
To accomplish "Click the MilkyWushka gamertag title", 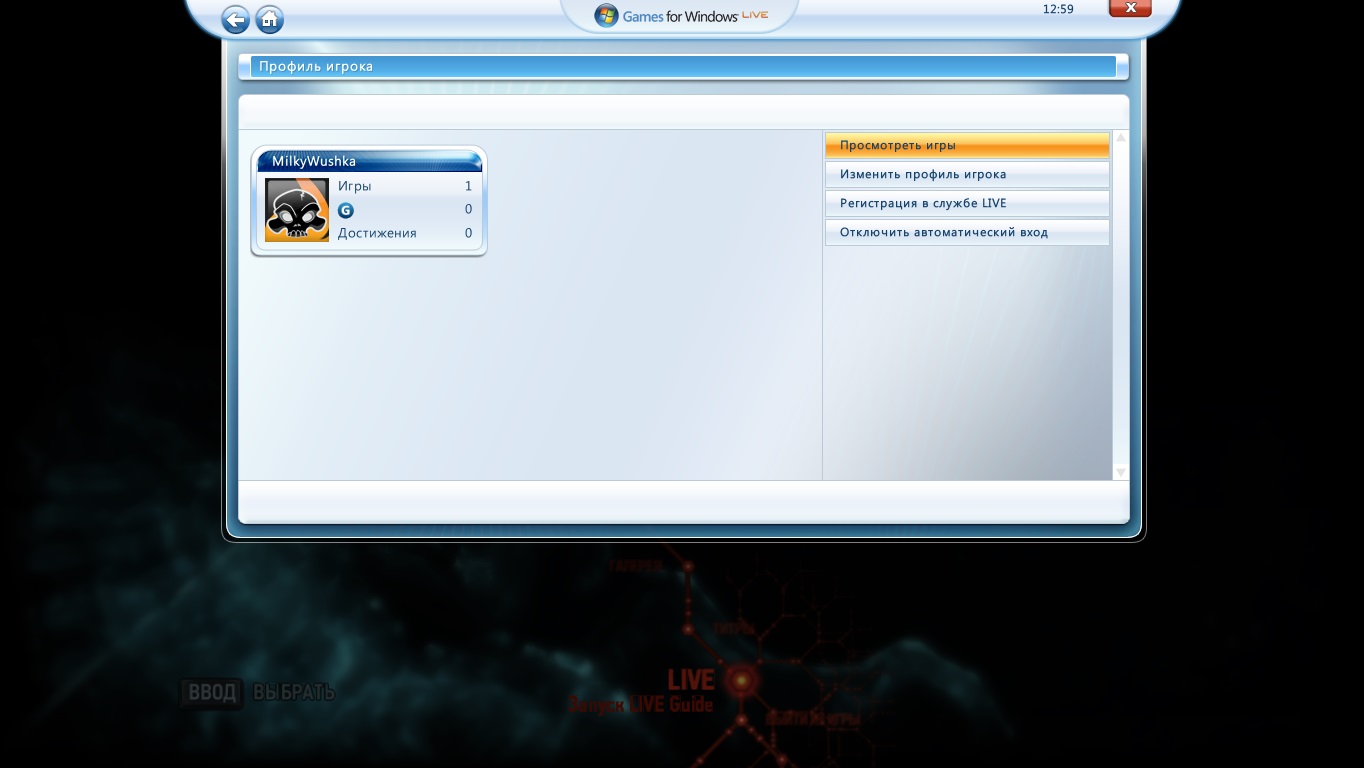I will (x=314, y=161).
